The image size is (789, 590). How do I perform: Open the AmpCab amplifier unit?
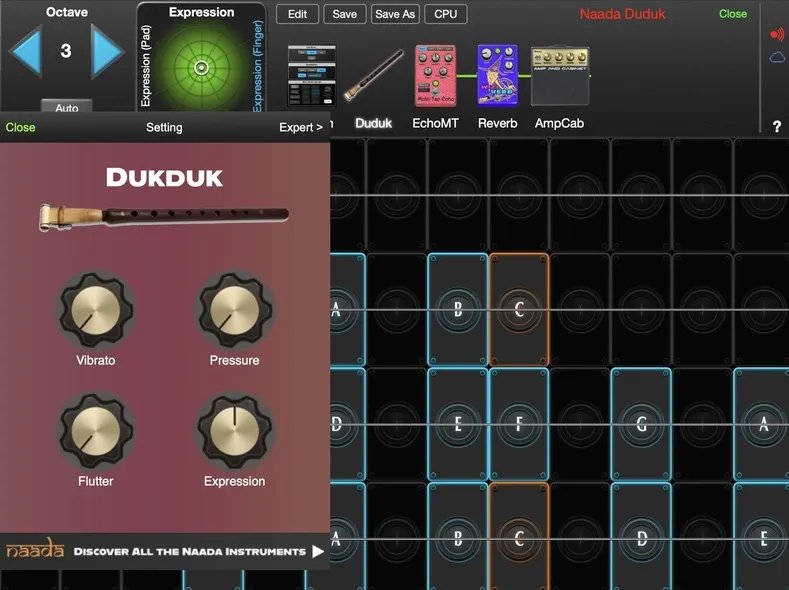560,76
